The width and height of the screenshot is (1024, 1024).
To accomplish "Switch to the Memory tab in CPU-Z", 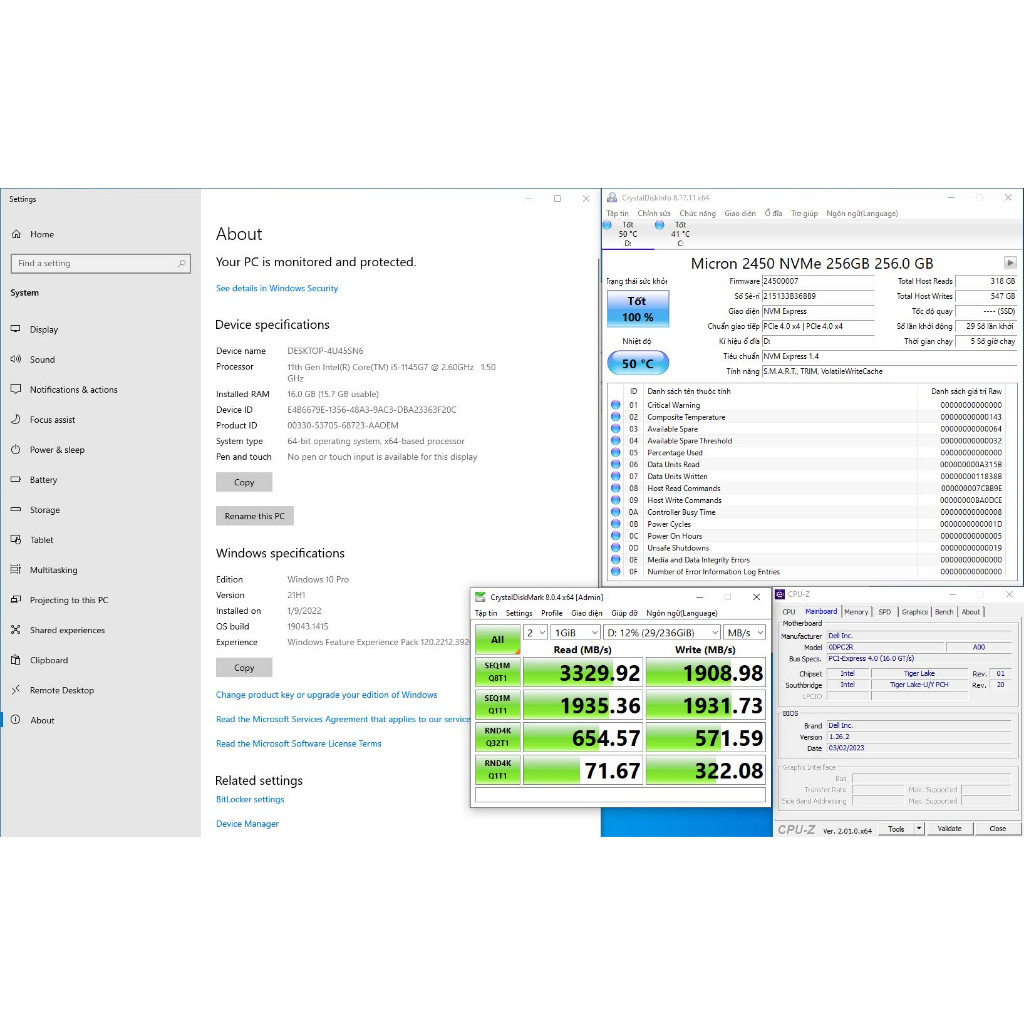I will tap(856, 612).
